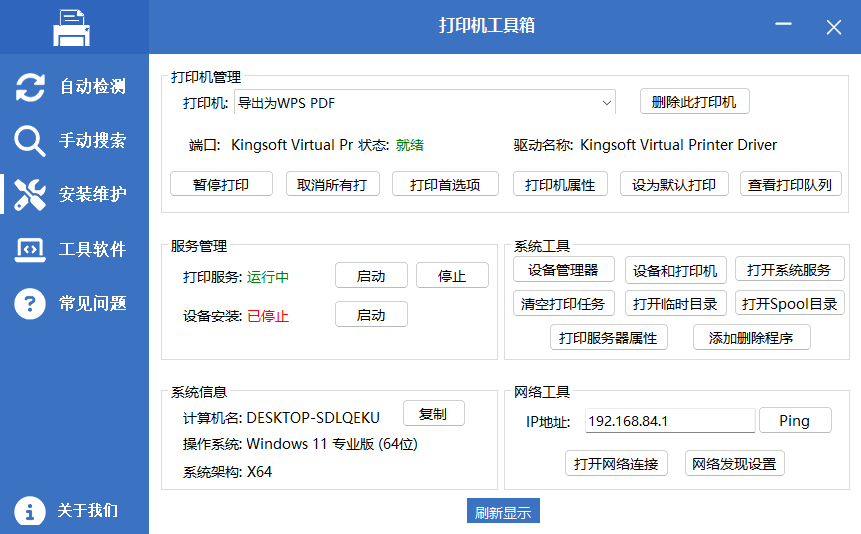The image size is (861, 534).
Task: Open the 工具软件 sidebar tab
Action: pyautogui.click(x=92, y=249)
